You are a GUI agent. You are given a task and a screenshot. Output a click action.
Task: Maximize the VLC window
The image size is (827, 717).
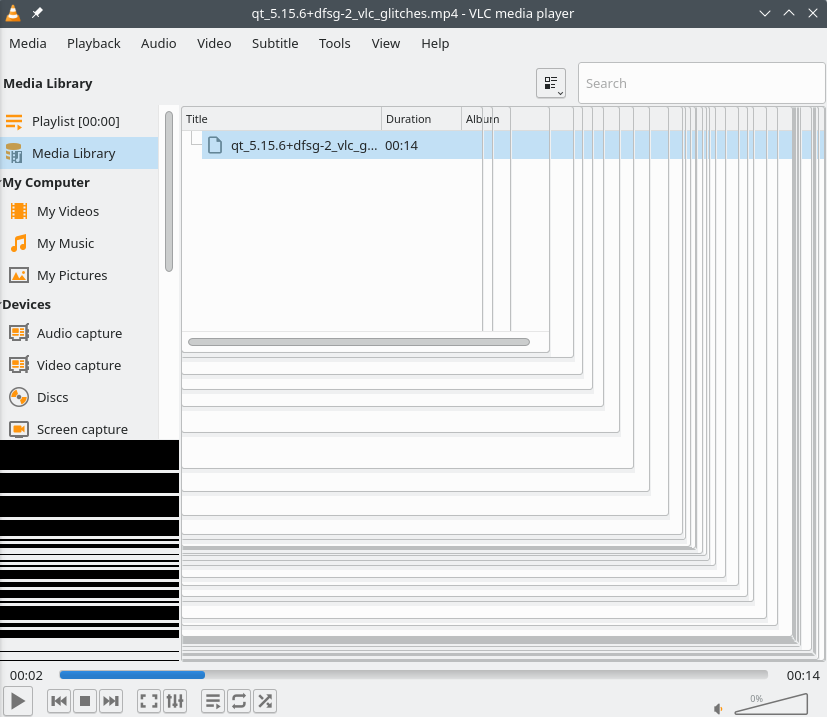[x=789, y=13]
